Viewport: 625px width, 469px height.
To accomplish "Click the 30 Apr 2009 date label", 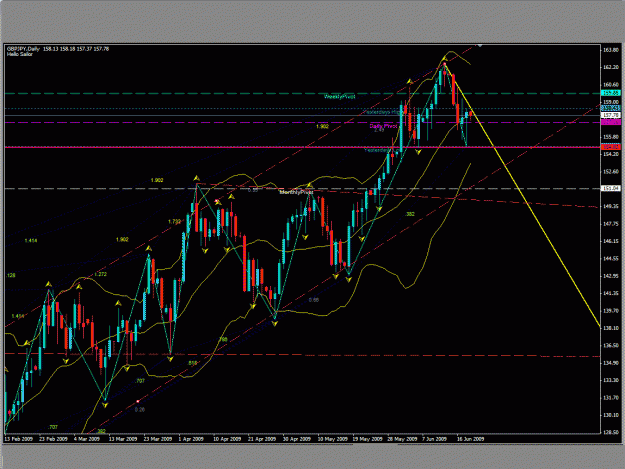I will pyautogui.click(x=297, y=439).
